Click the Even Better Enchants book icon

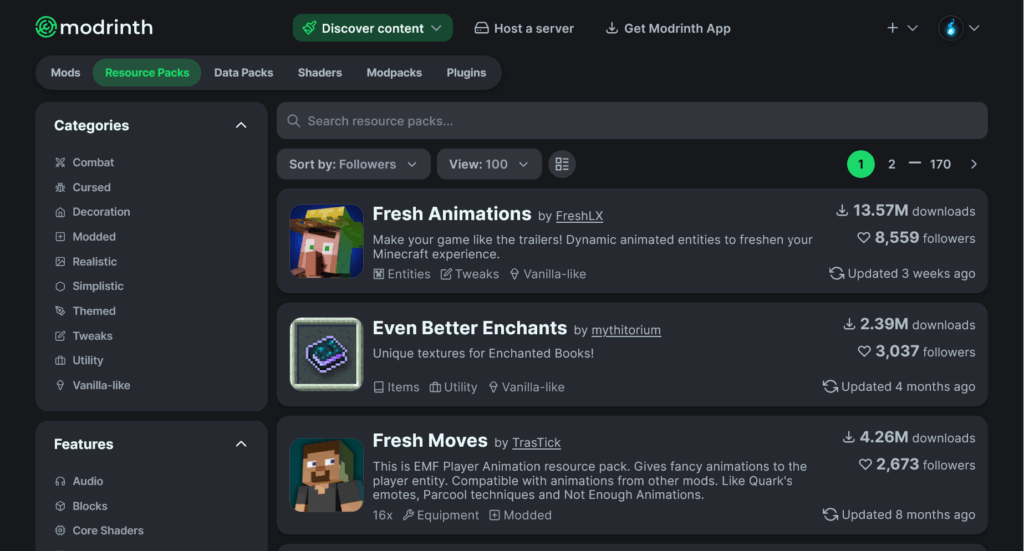(326, 354)
